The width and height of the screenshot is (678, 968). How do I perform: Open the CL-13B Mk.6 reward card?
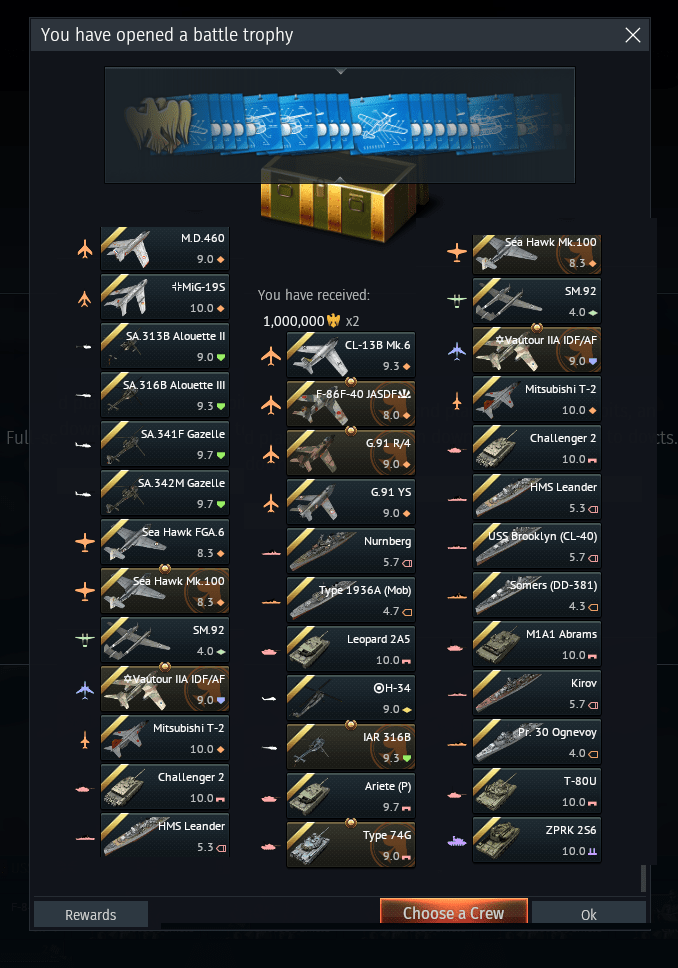point(351,355)
